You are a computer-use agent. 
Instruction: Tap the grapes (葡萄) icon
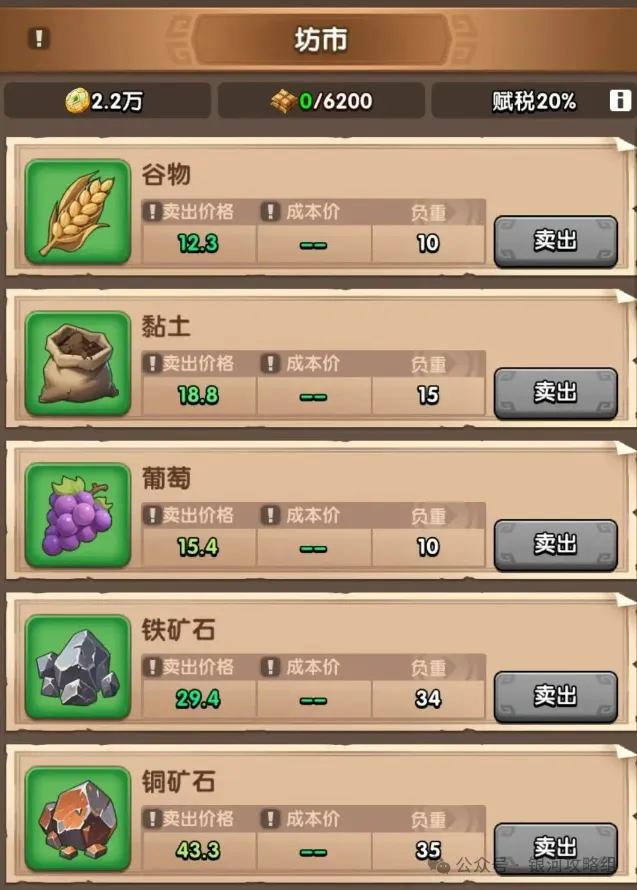pyautogui.click(x=78, y=515)
